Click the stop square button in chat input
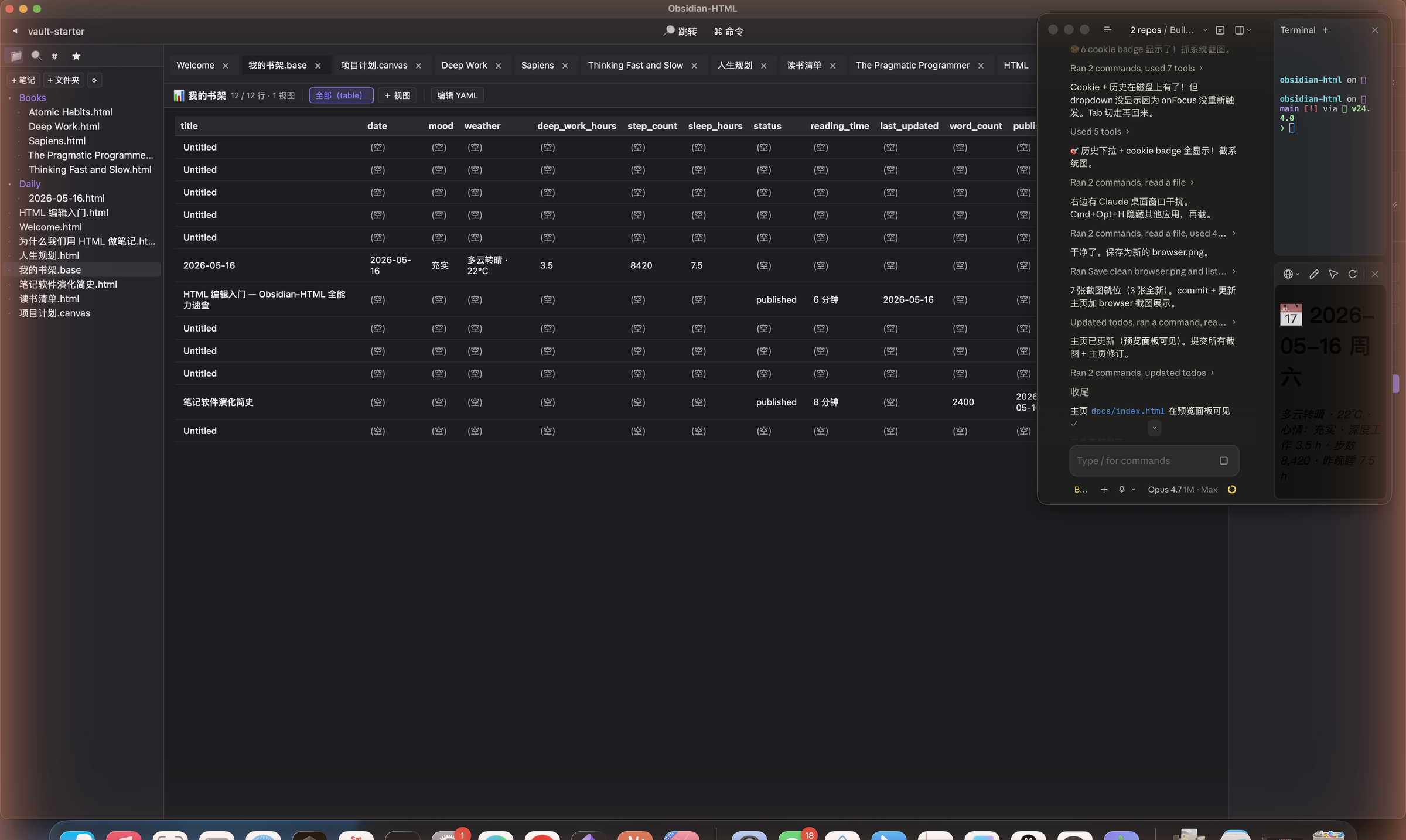 pos(1224,461)
